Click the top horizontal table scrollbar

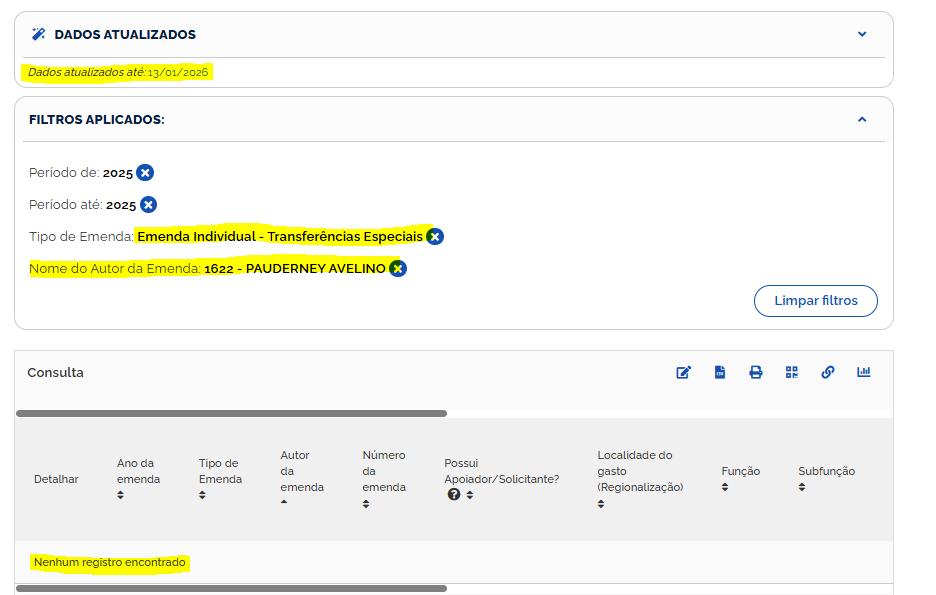[231, 413]
